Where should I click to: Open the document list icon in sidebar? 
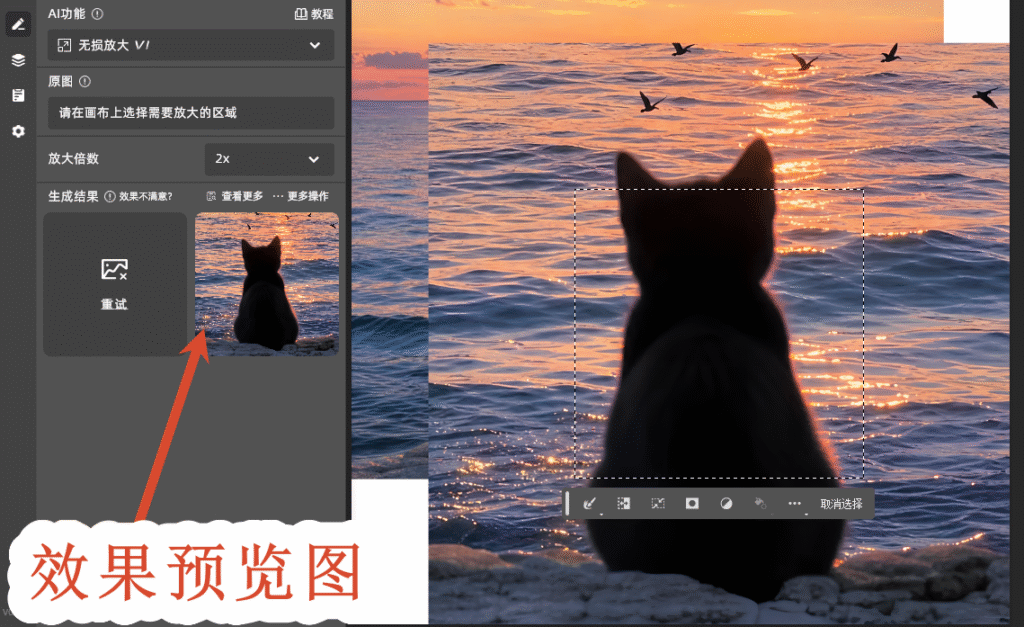(18, 95)
